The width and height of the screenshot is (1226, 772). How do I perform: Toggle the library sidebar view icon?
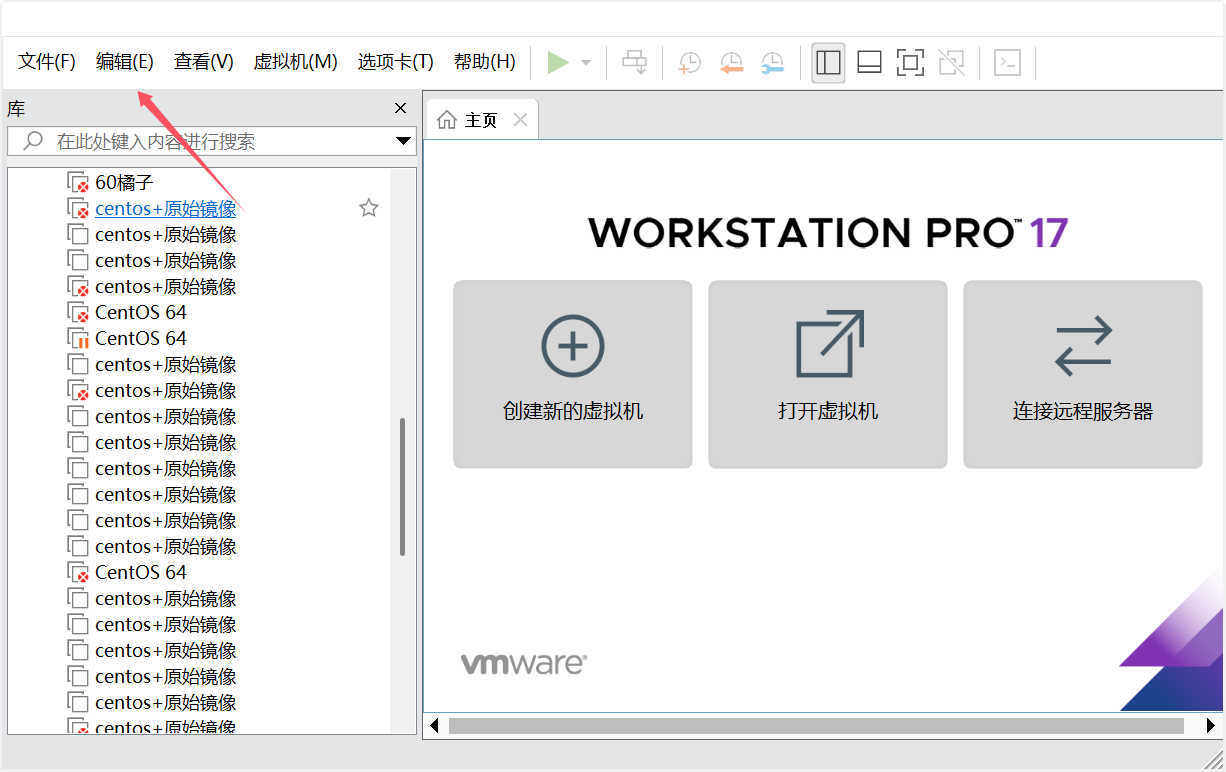point(828,62)
